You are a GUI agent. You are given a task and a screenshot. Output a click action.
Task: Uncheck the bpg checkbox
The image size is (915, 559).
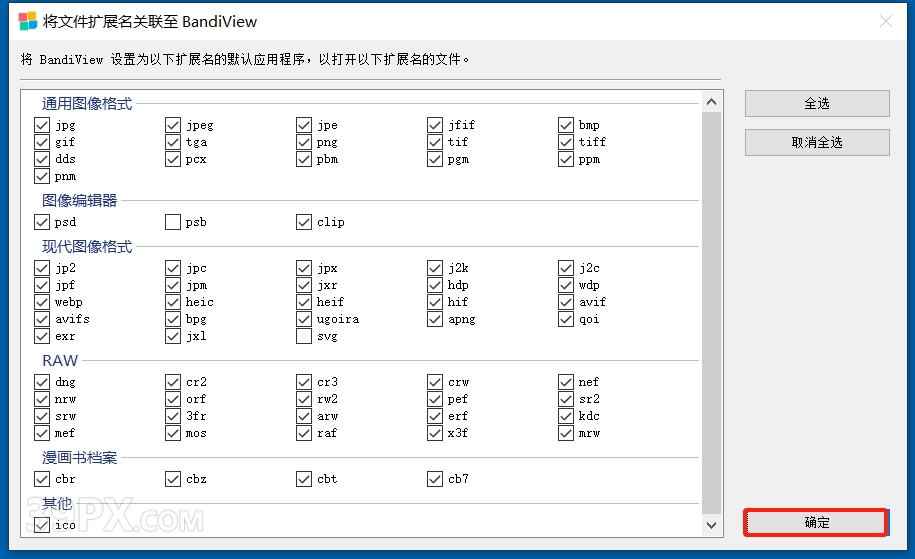coord(173,319)
